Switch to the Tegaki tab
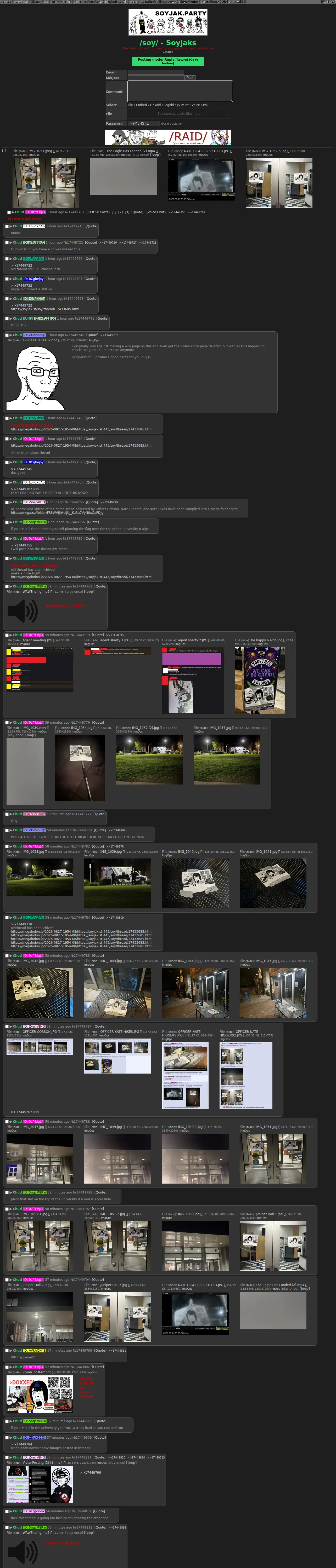This screenshot has height=1568, width=336. click(x=169, y=105)
